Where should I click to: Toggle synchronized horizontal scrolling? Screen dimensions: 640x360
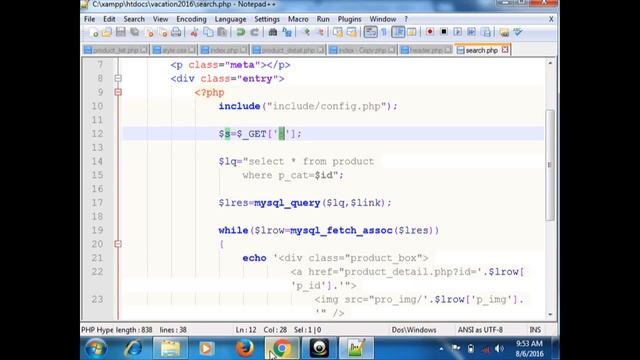point(351,32)
